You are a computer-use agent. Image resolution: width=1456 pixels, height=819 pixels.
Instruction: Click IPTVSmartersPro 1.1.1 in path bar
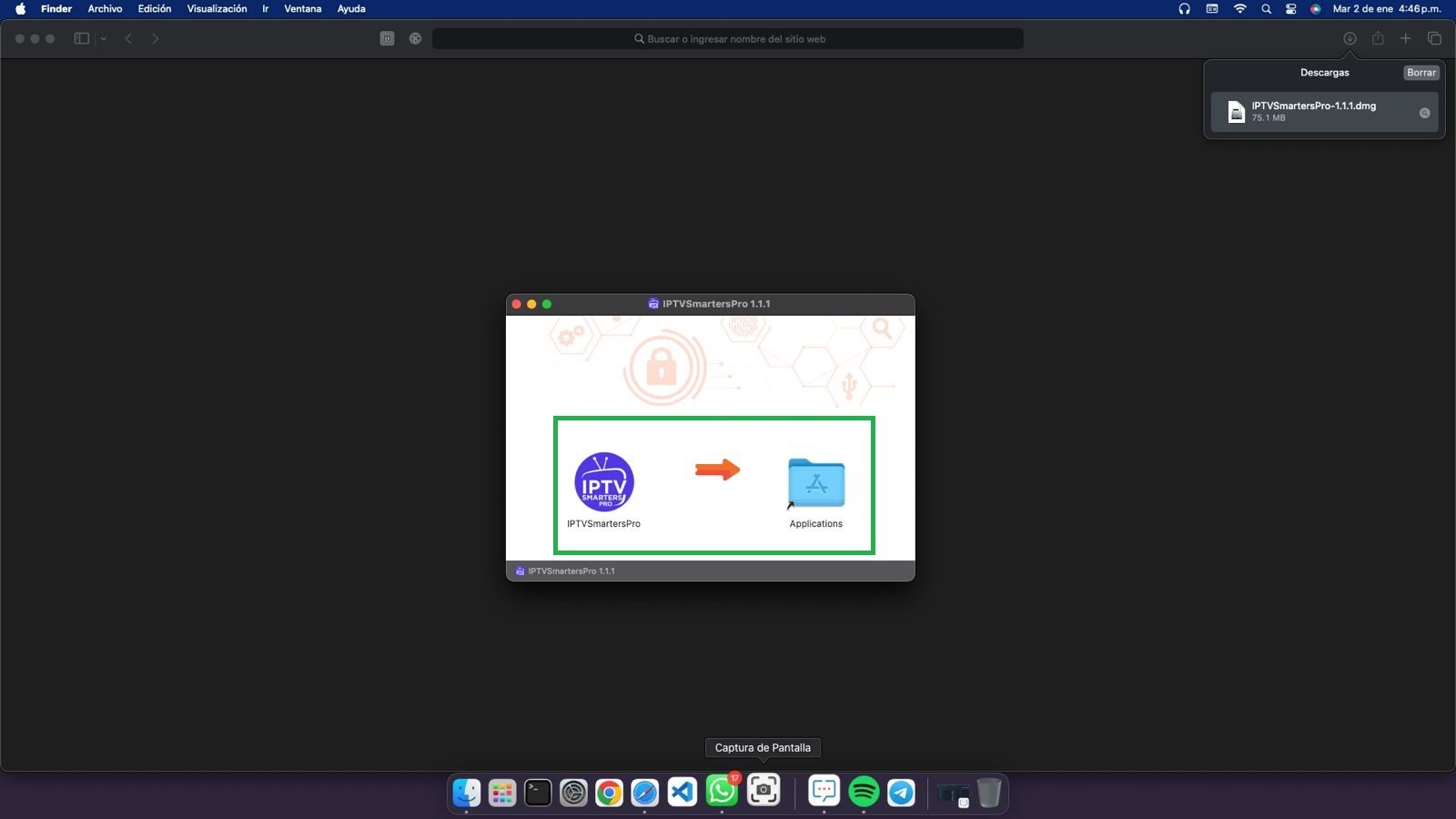[565, 571]
